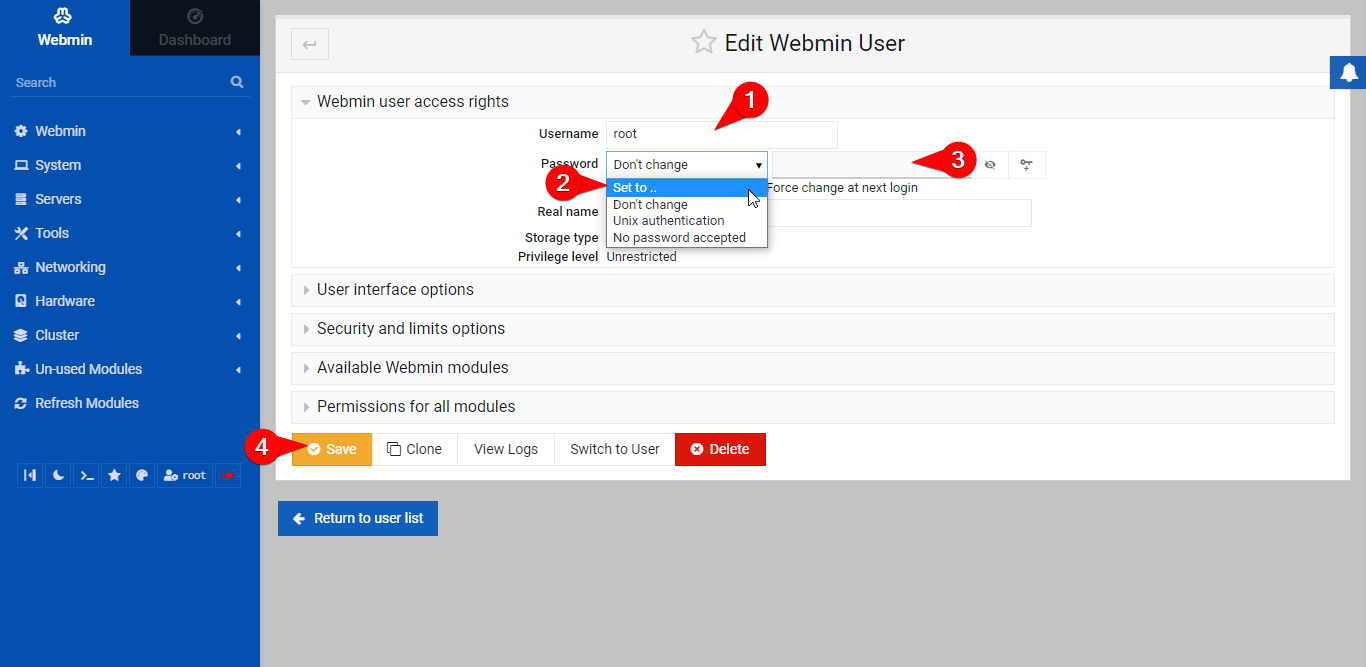1366x667 pixels.
Task: Expand the Hardware sidebar menu
Action: coord(130,301)
